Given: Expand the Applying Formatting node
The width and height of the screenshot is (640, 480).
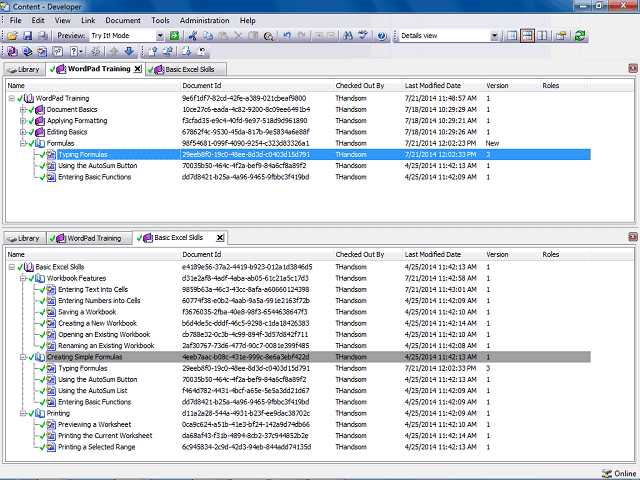Looking at the screenshot, I should [23, 121].
